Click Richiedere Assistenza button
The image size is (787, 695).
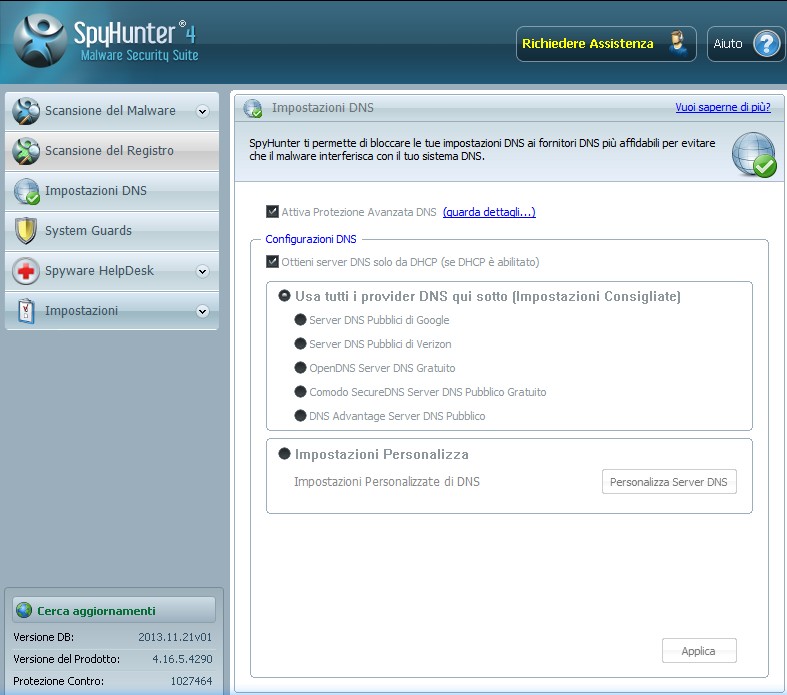(x=606, y=44)
